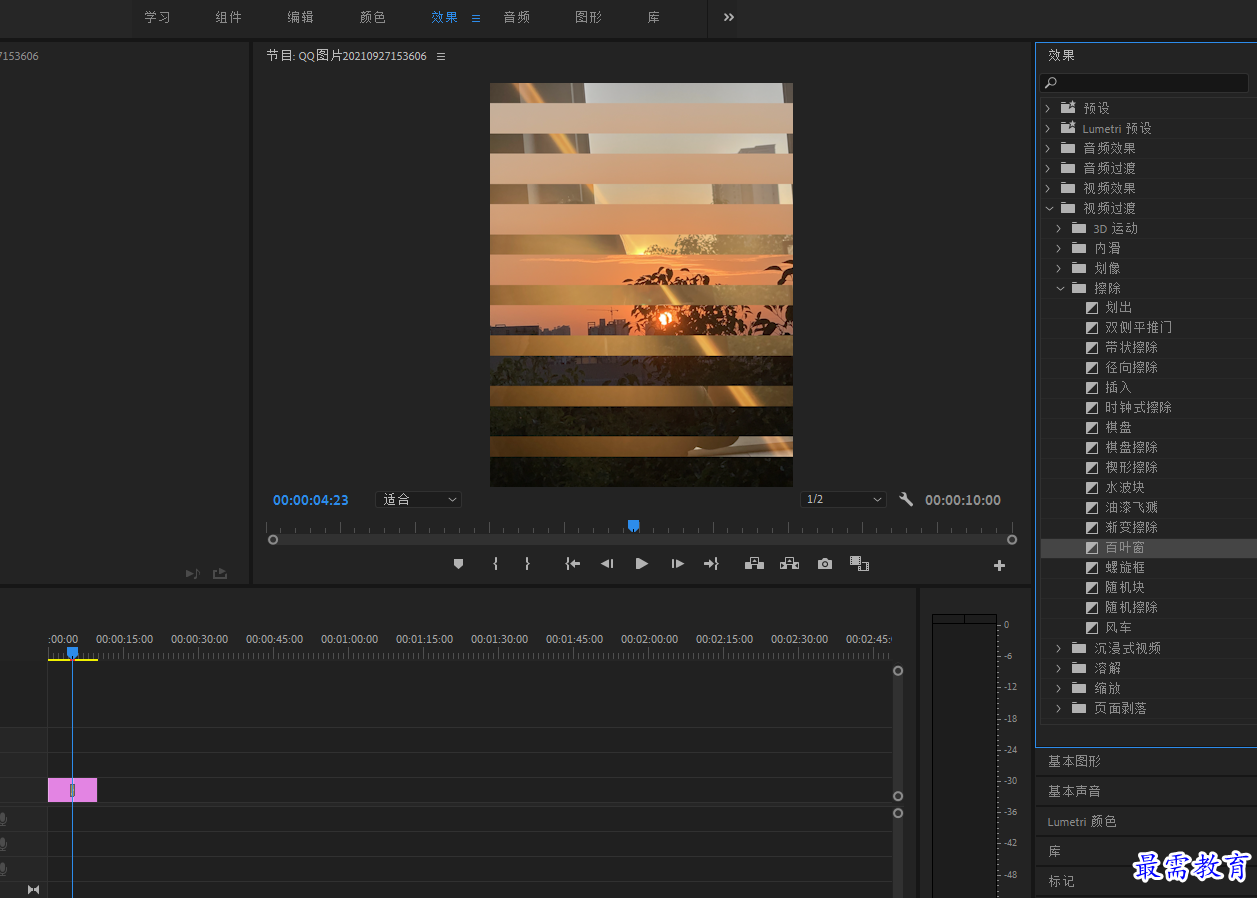The width and height of the screenshot is (1257, 898).
Task: Click the timeline ruler playhead marker
Action: [x=72, y=652]
